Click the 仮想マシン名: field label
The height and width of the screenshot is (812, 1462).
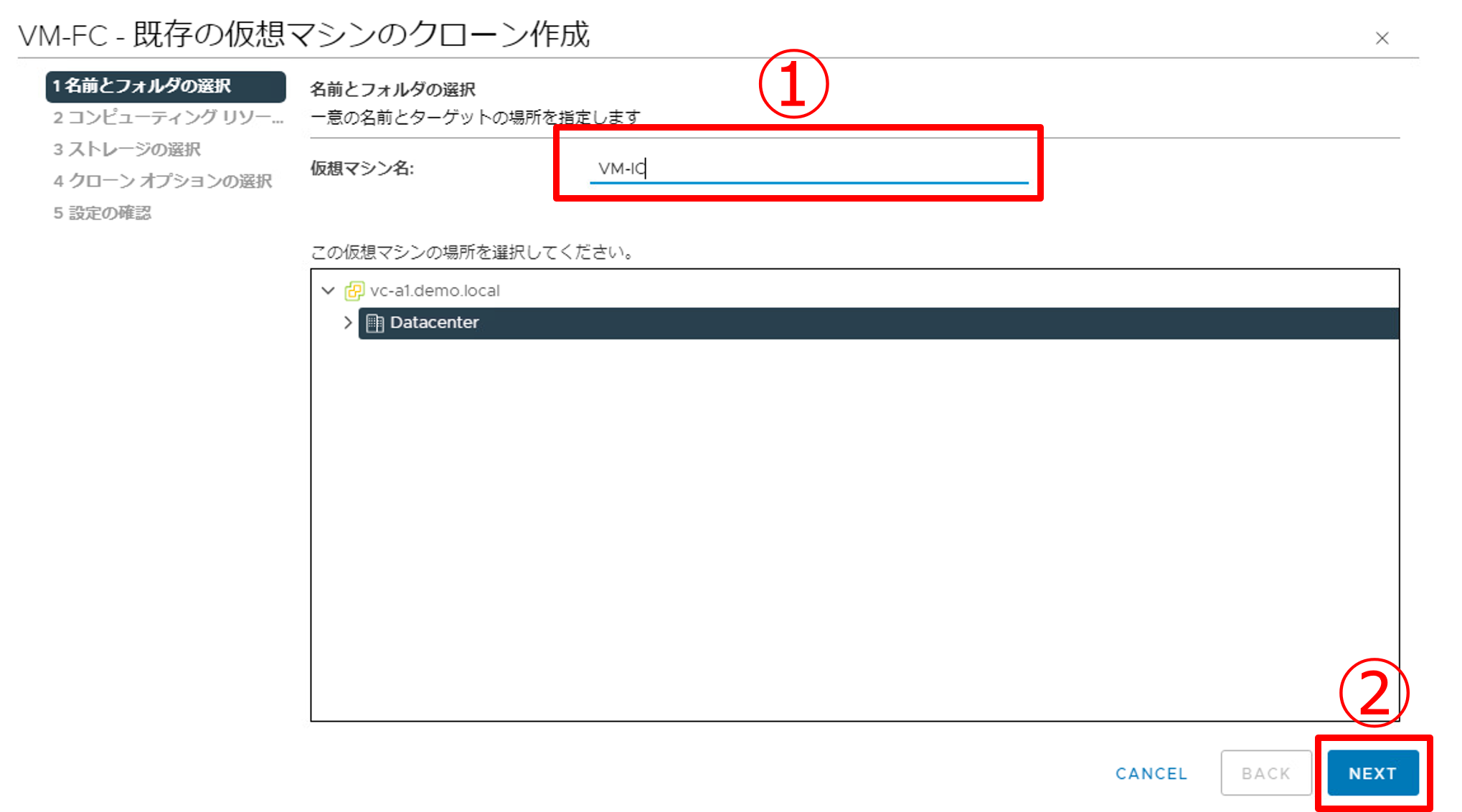click(362, 169)
